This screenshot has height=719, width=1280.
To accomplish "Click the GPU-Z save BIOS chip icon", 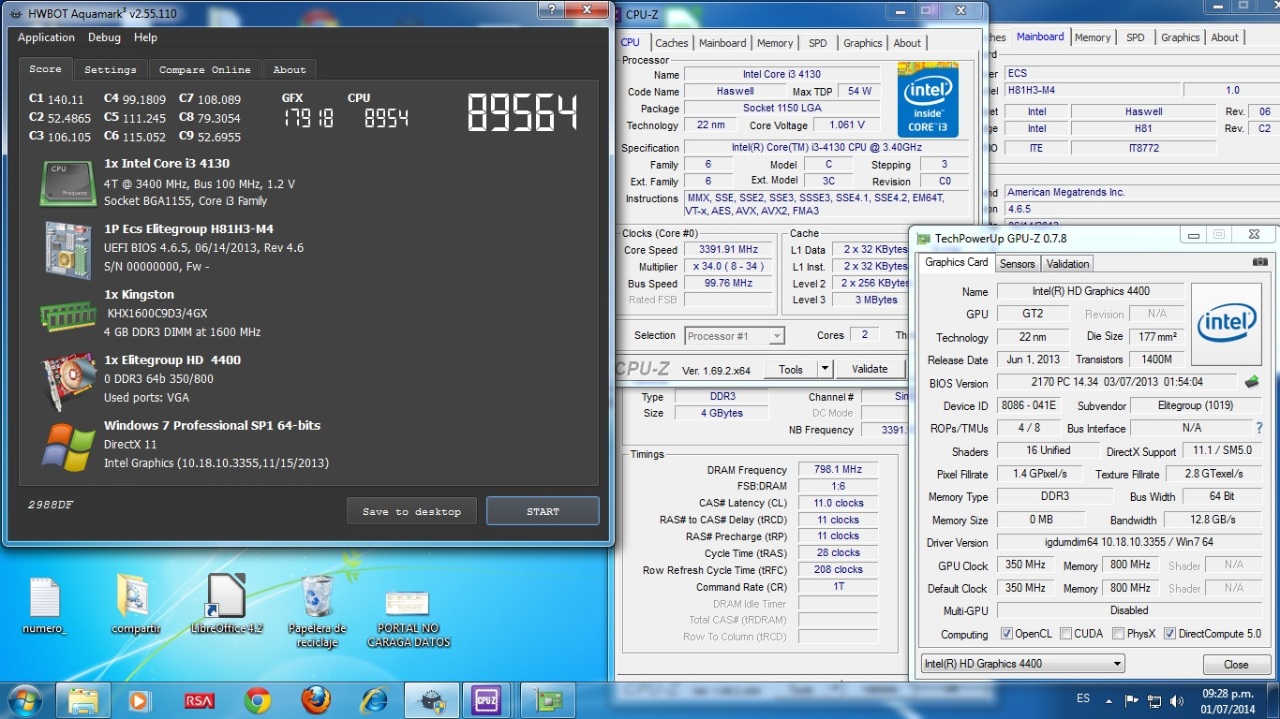I will coord(1251,382).
